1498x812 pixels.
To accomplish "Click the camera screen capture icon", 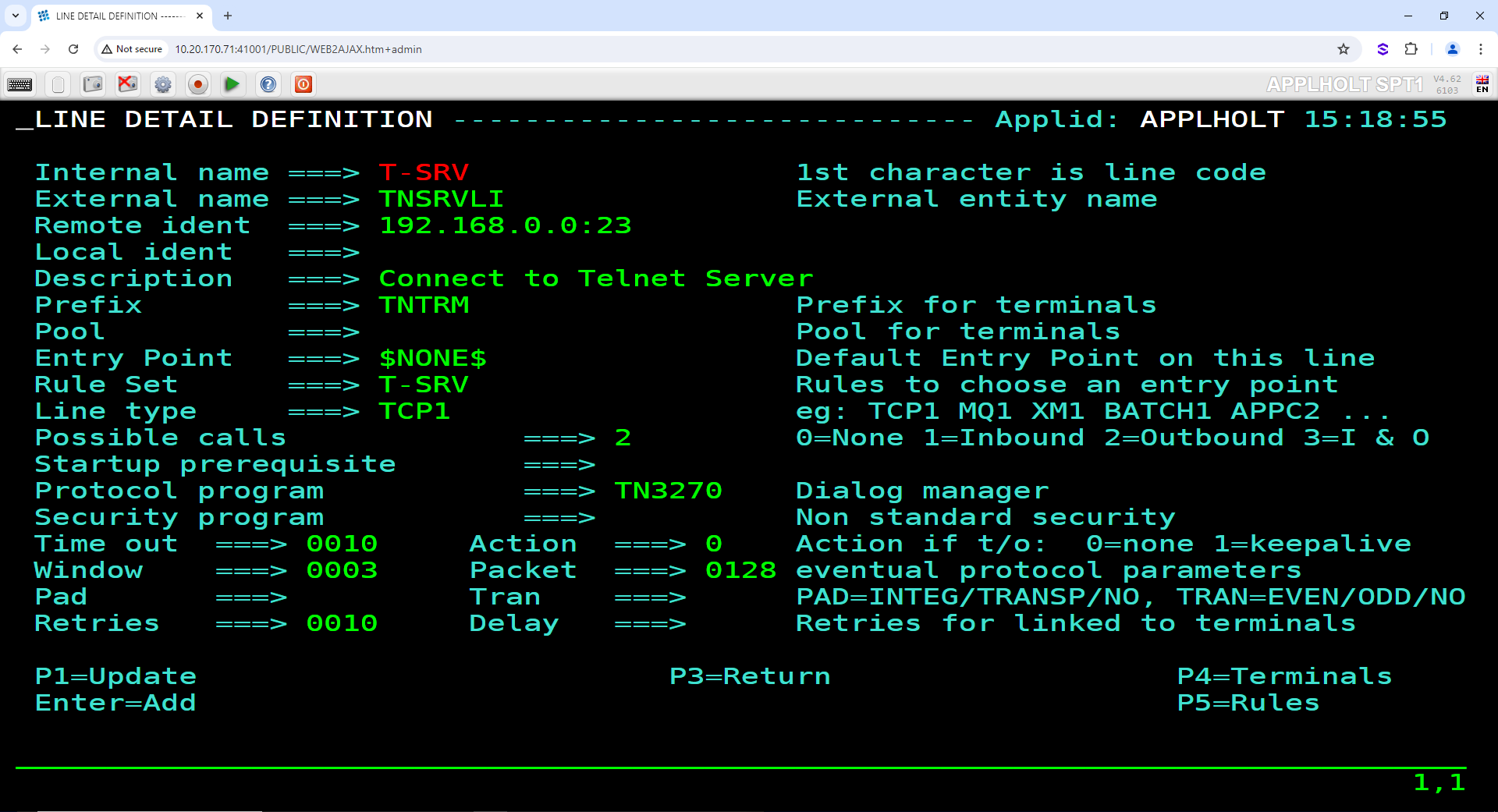I will coord(93,84).
